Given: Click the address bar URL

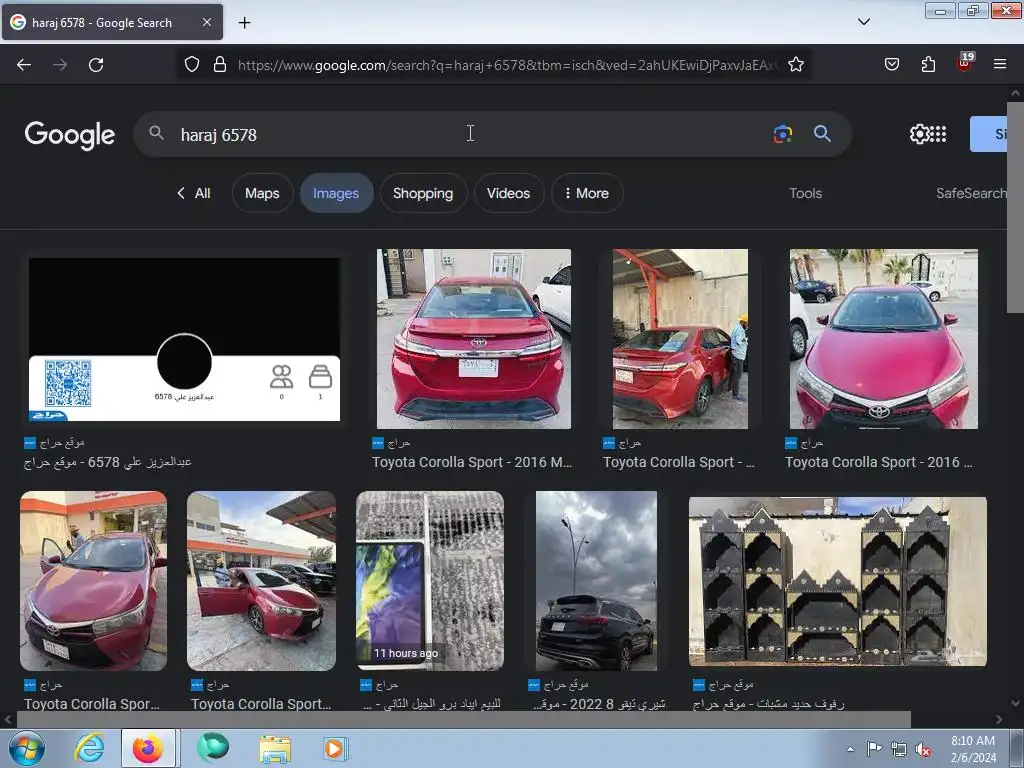Looking at the screenshot, I should 507,65.
